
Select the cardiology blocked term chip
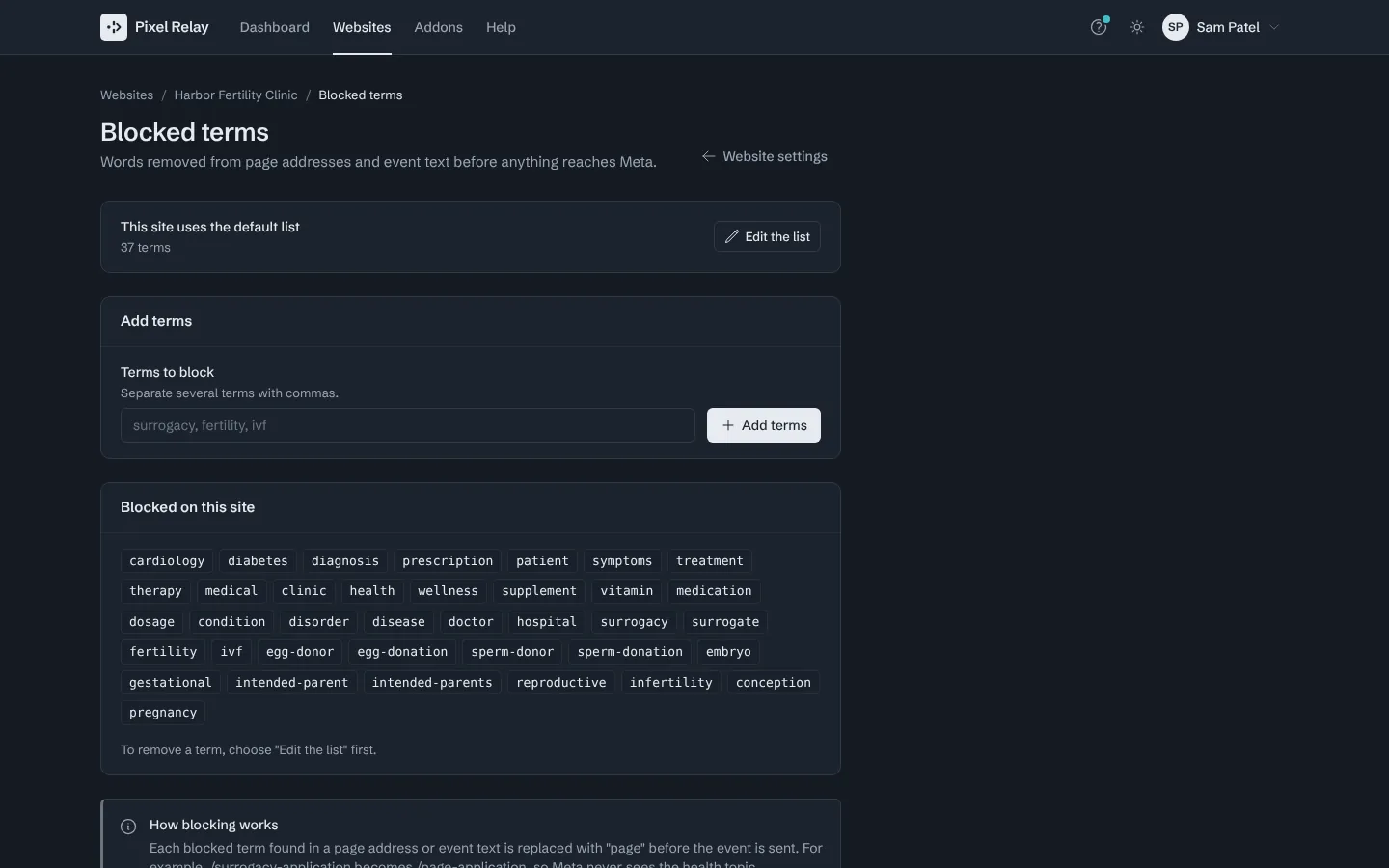(x=167, y=560)
